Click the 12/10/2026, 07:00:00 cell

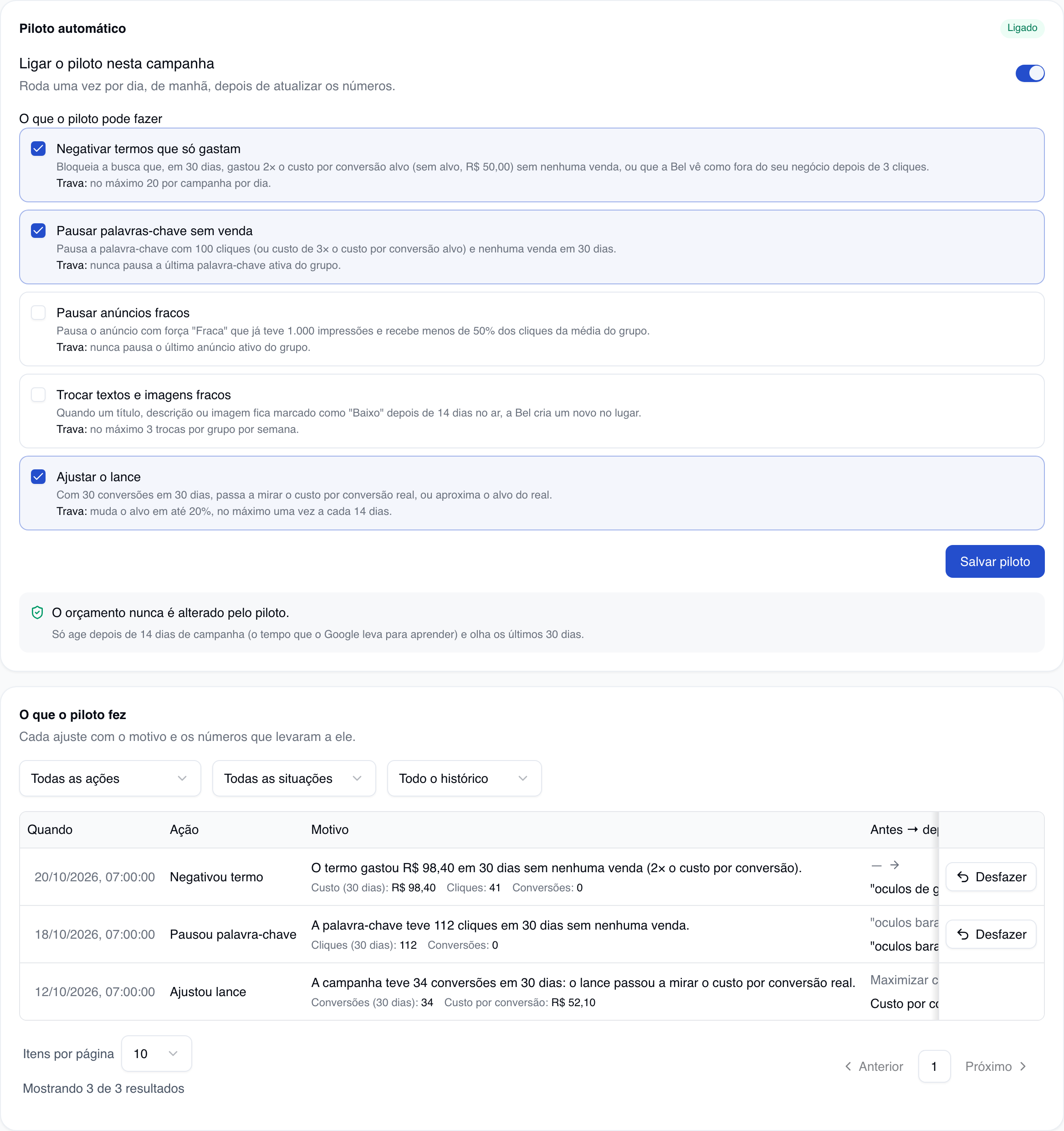[x=94, y=991]
